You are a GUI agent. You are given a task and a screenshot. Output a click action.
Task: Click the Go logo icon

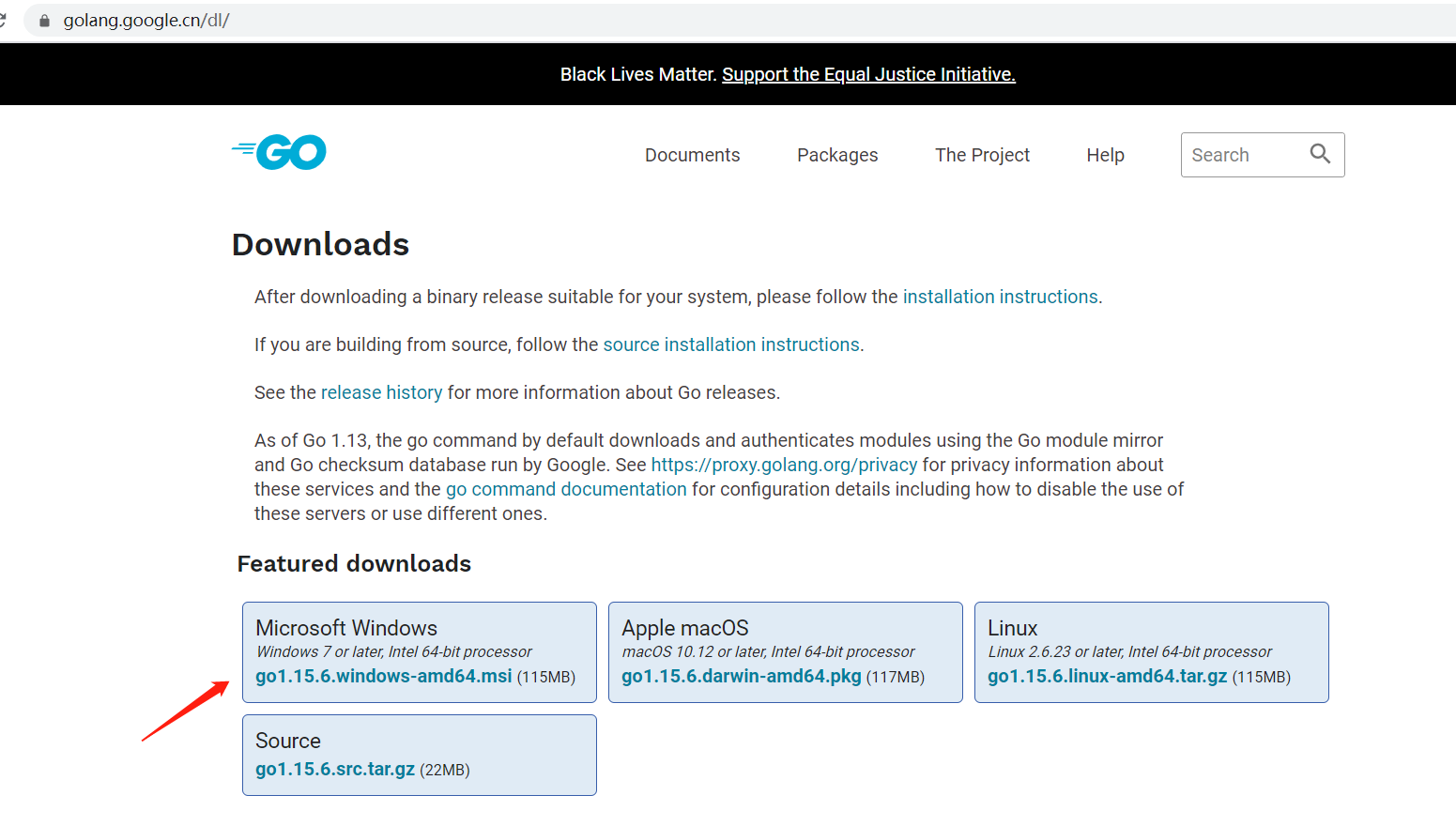(x=279, y=152)
